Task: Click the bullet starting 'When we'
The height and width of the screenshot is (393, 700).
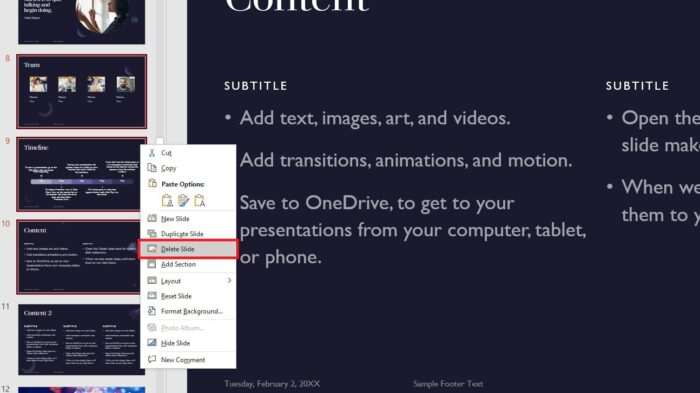Action: 660,201
